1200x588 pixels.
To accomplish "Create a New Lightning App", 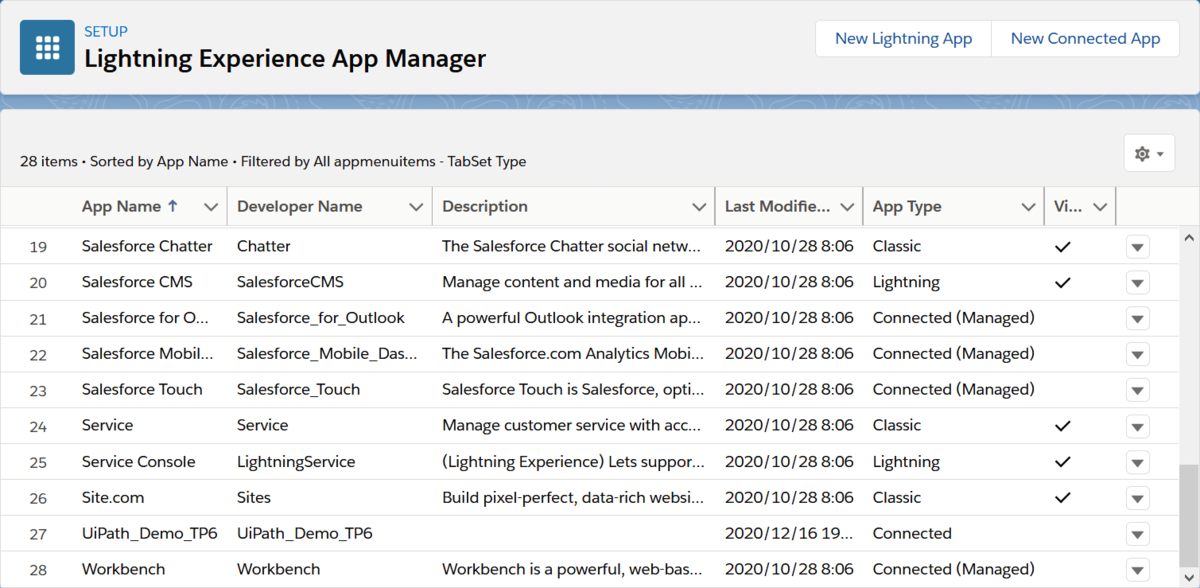I will pos(903,38).
